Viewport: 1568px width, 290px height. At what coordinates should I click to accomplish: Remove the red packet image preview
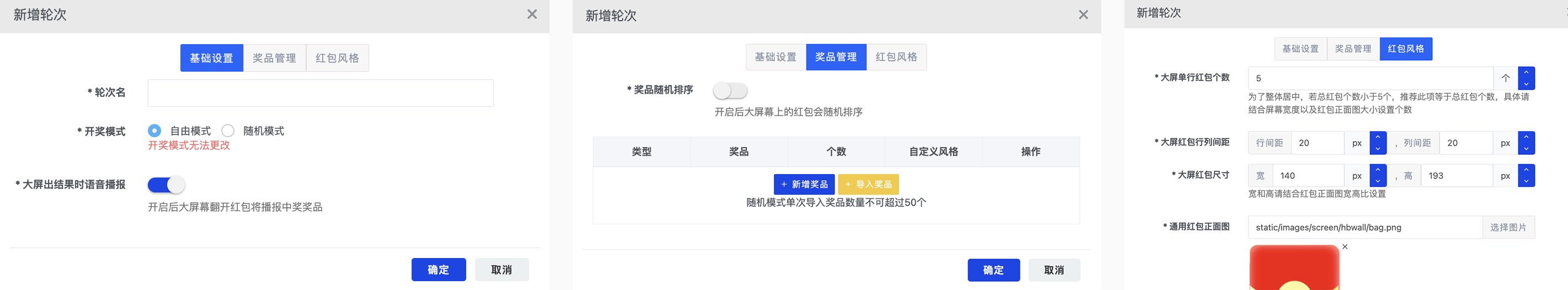(x=1345, y=246)
